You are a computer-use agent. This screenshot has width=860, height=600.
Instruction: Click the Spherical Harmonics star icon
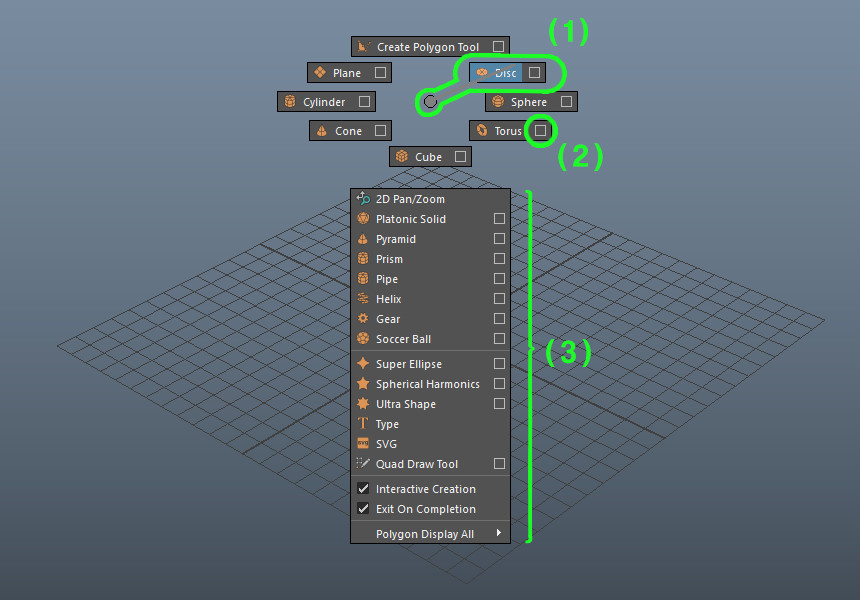pyautogui.click(x=363, y=383)
